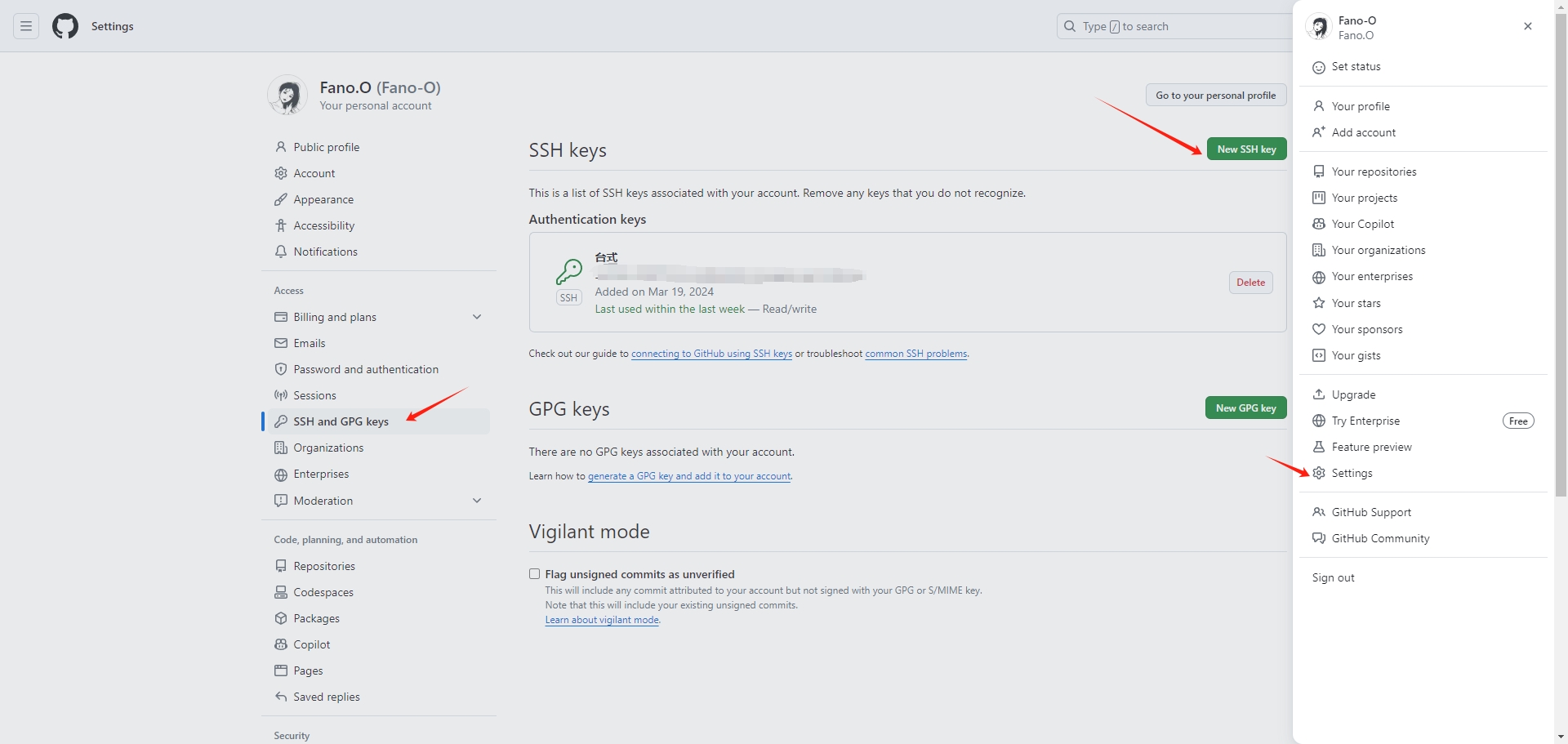Expand the Moderation section
Viewport: 1568px width, 744px height.
[x=477, y=501]
